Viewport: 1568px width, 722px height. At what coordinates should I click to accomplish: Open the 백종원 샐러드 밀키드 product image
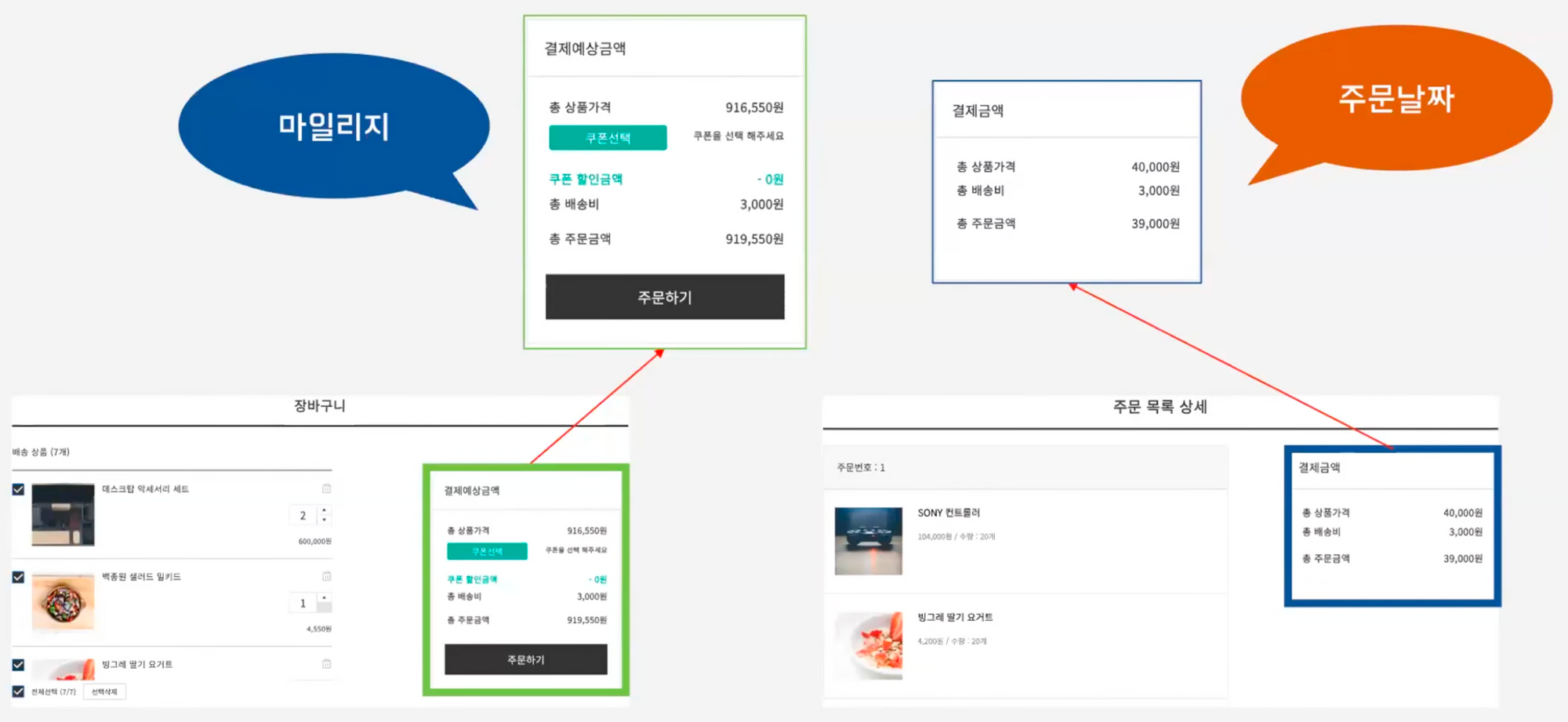tap(63, 602)
